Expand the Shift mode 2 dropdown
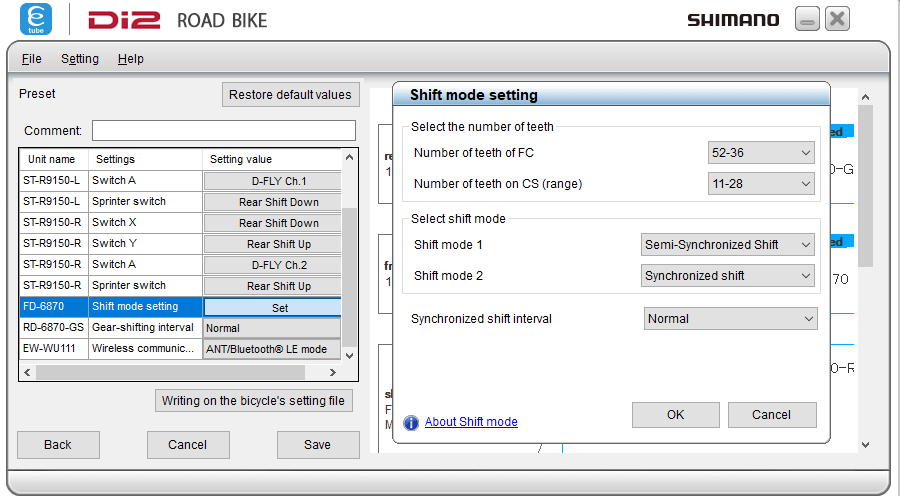900x496 pixels. click(x=728, y=276)
